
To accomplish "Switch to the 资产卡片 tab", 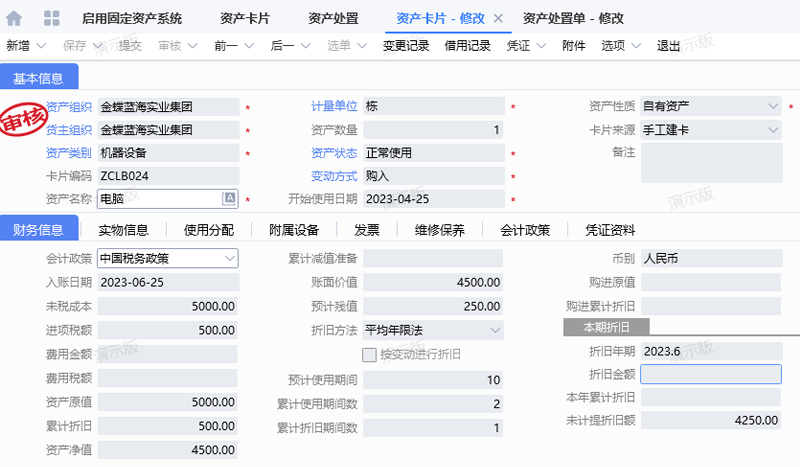I will (x=245, y=18).
